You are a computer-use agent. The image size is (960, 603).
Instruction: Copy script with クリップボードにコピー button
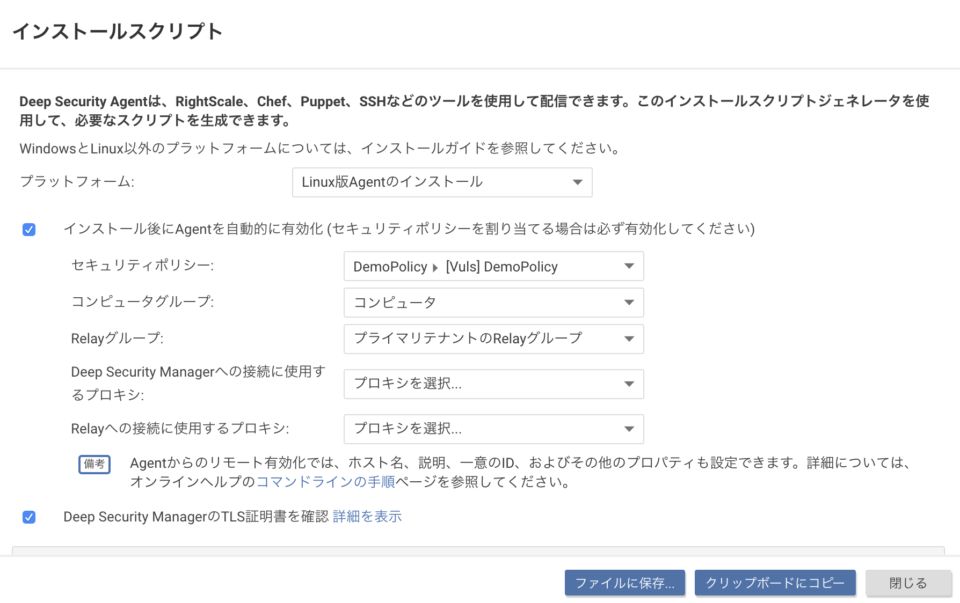click(x=775, y=583)
